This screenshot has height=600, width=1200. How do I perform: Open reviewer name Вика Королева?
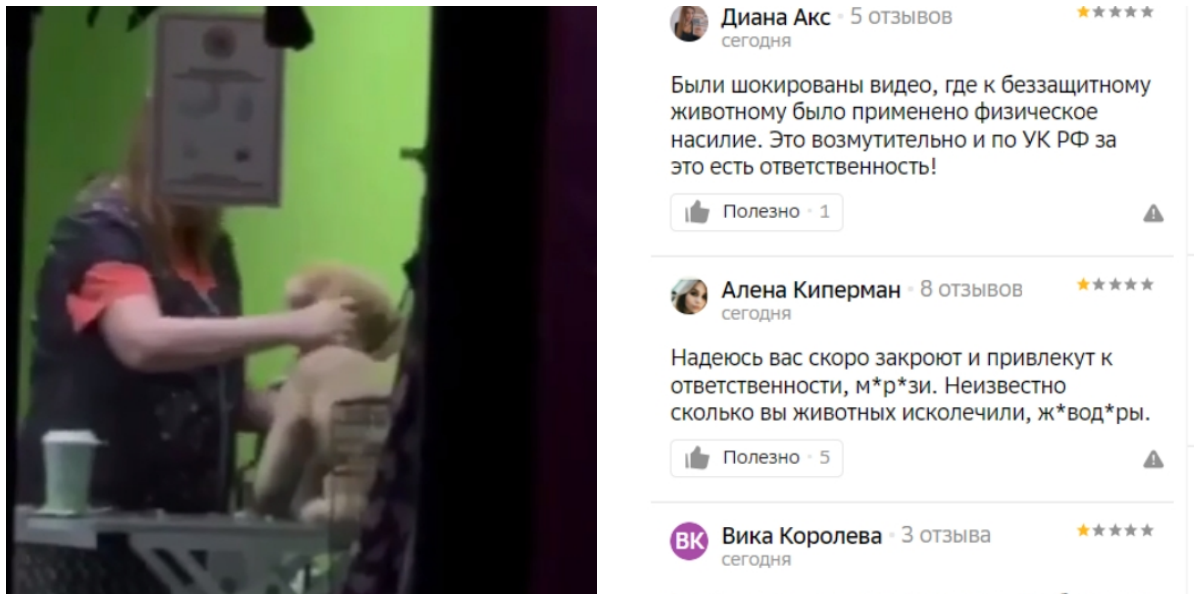pos(802,536)
